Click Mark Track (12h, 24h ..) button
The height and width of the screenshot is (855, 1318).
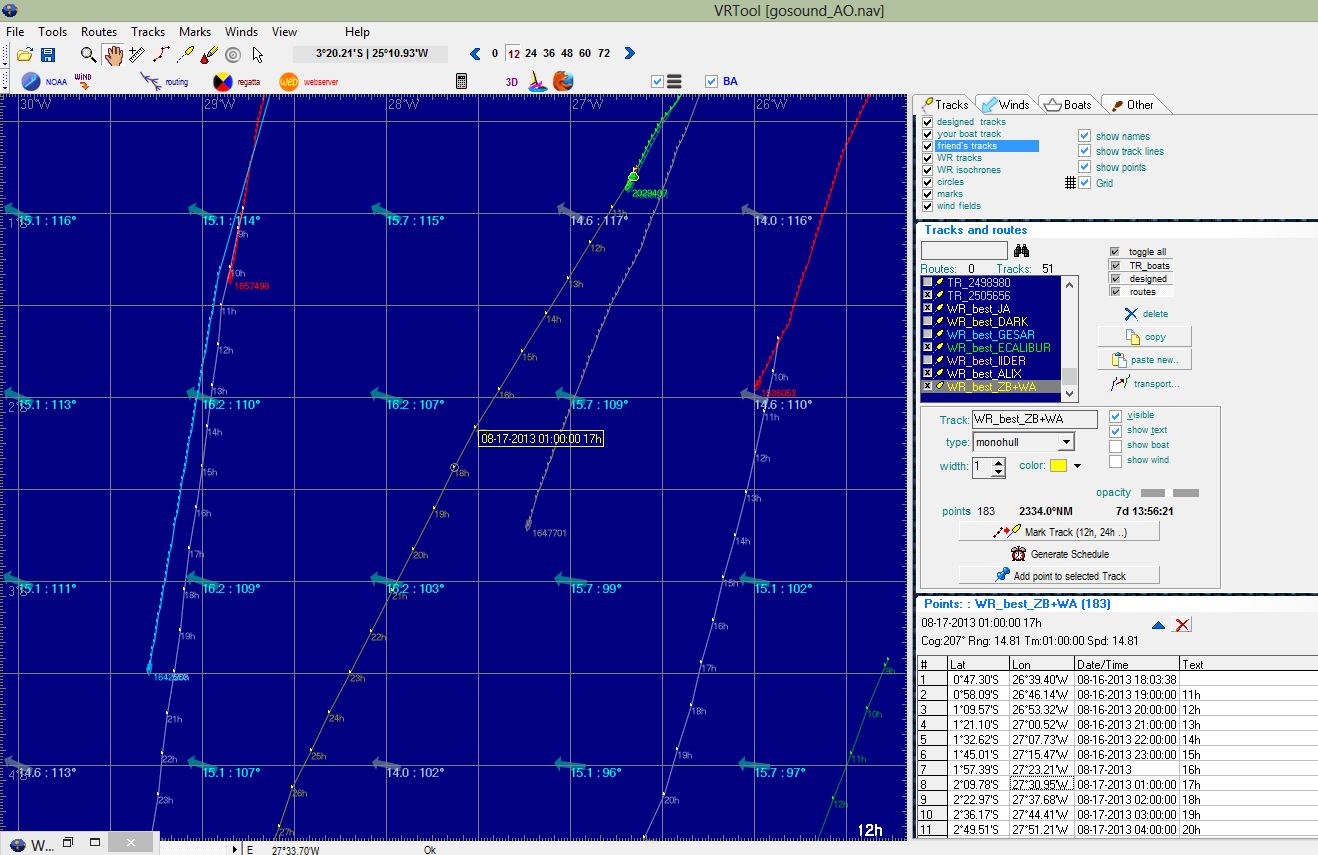point(1059,532)
